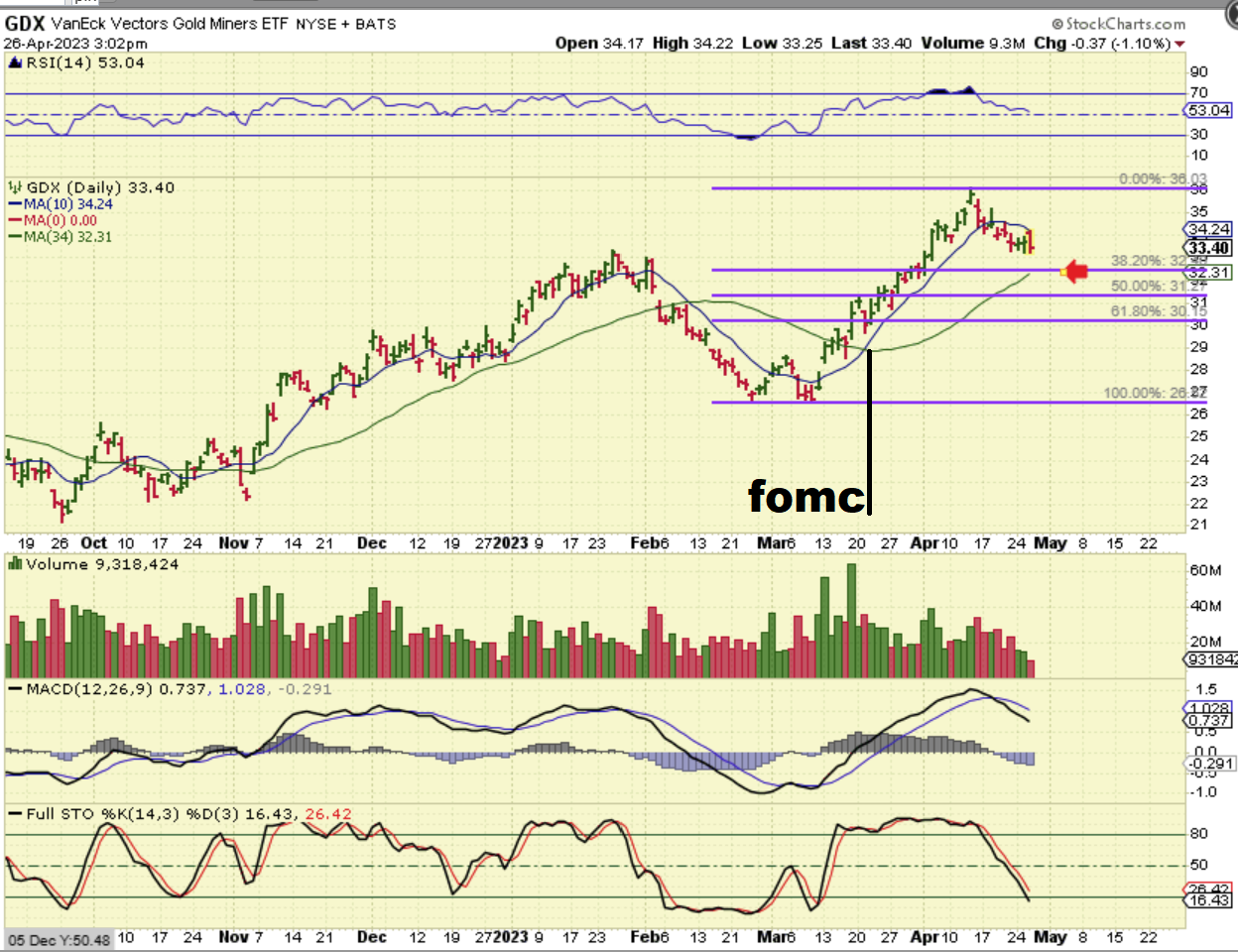Click the Mar6 label on the bottom date axis

(776, 936)
